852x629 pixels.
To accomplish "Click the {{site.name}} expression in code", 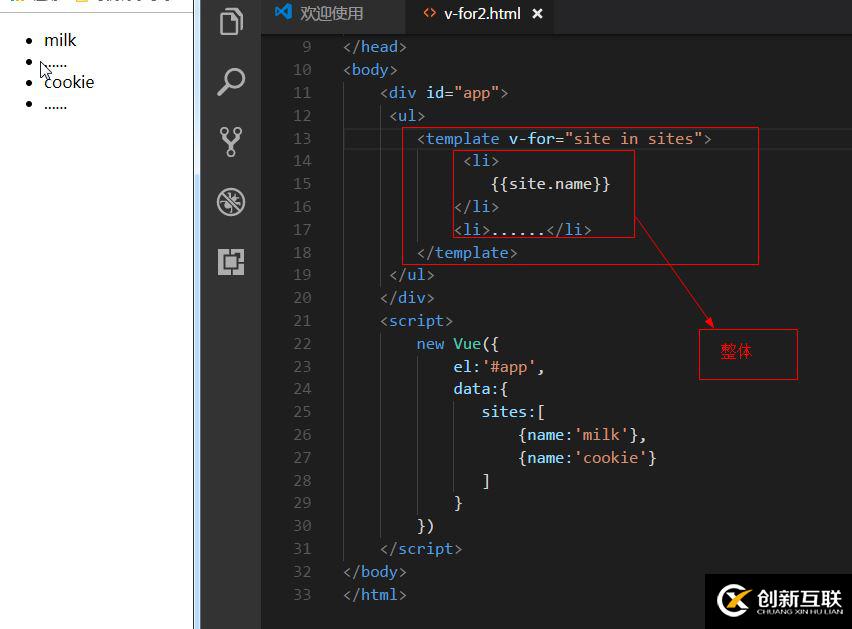I will tap(550, 184).
